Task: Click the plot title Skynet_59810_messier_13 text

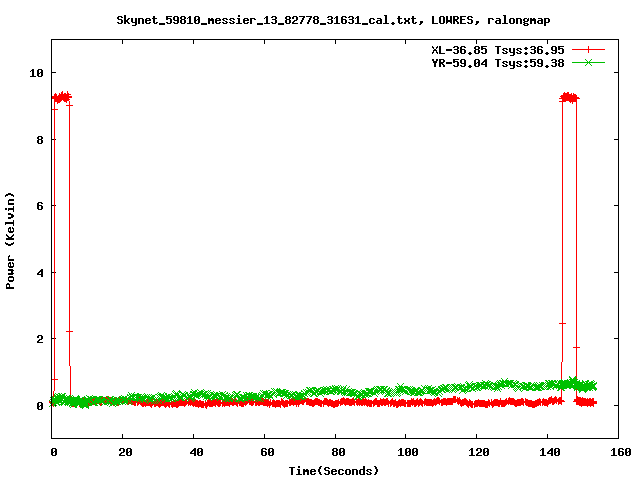Action: [x=333, y=20]
